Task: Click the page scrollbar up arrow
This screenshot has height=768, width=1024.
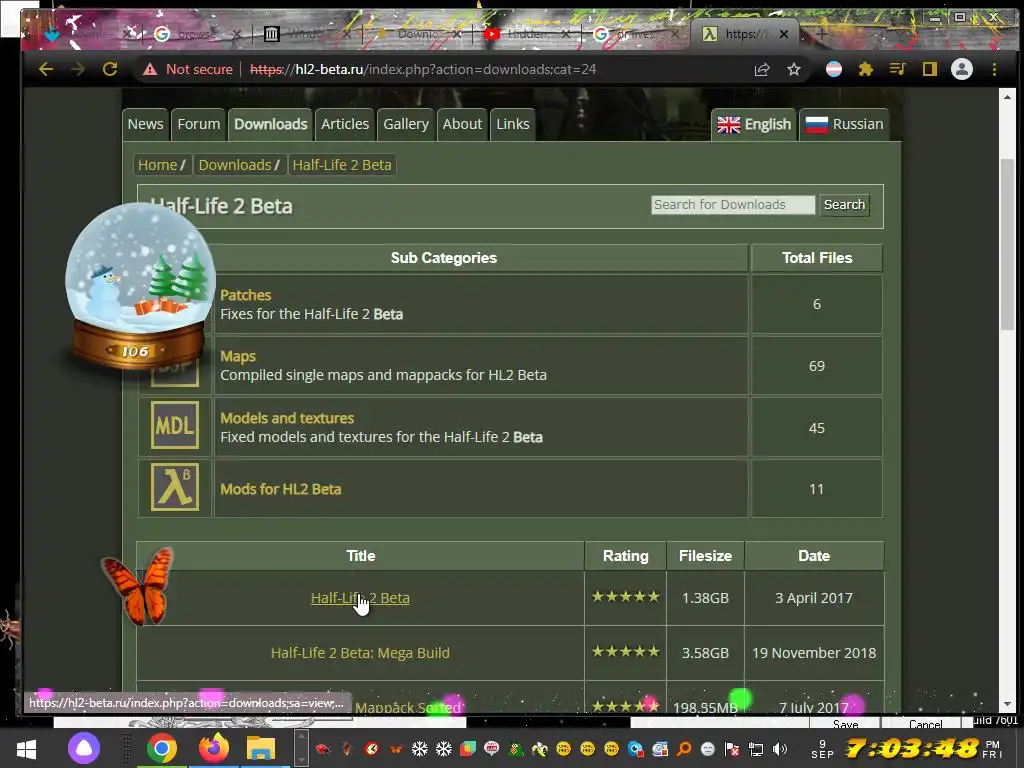Action: (1007, 97)
